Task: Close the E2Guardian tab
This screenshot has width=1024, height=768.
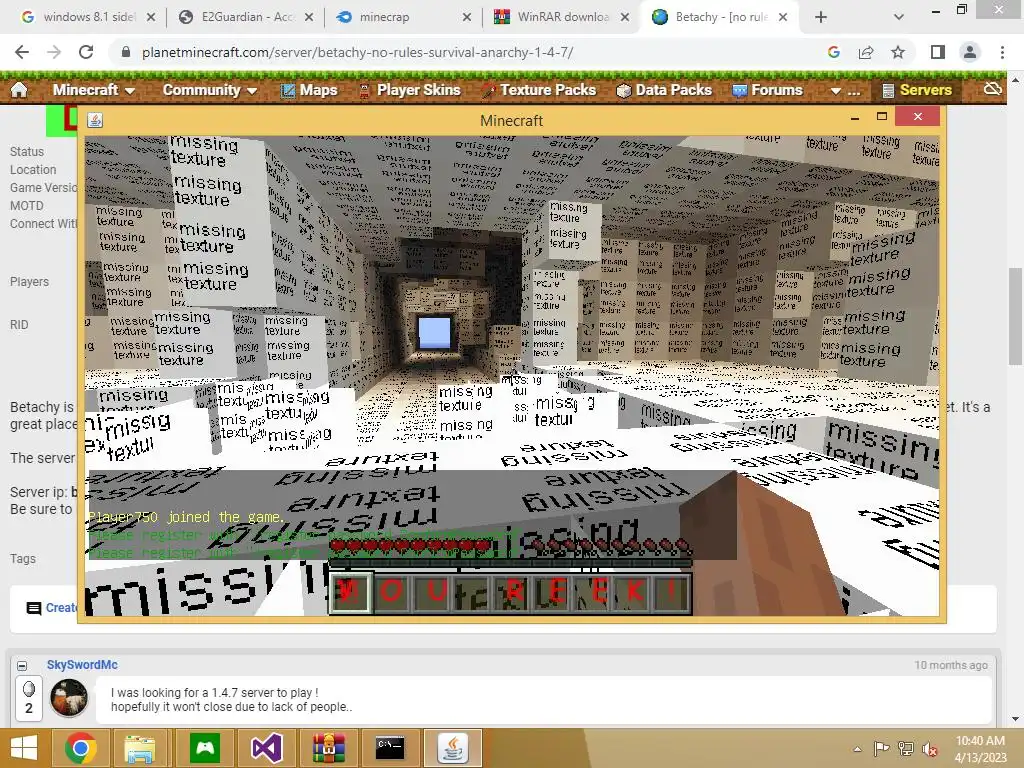Action: 309,18
